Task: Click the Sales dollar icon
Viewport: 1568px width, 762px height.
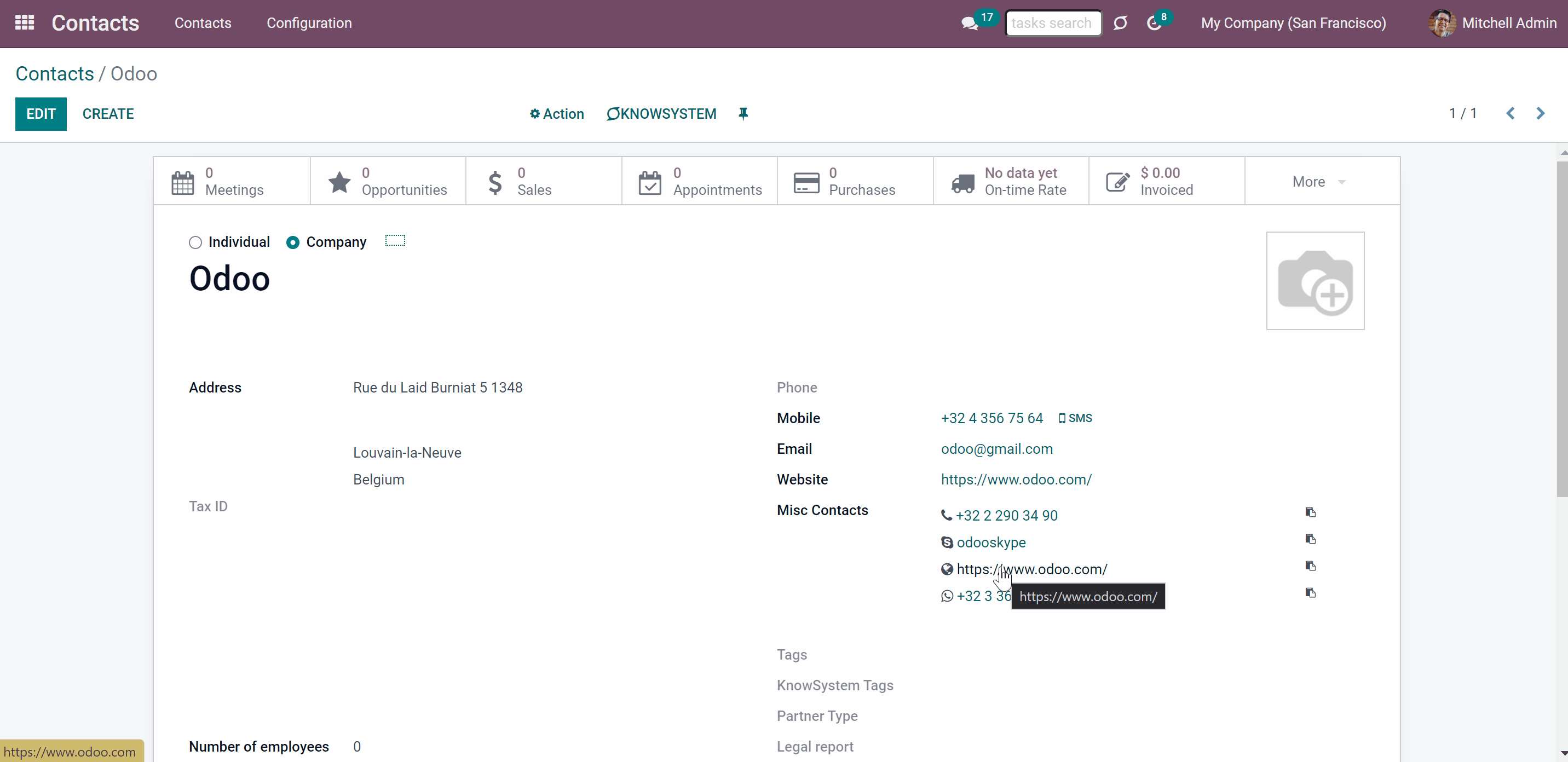Action: [495, 182]
